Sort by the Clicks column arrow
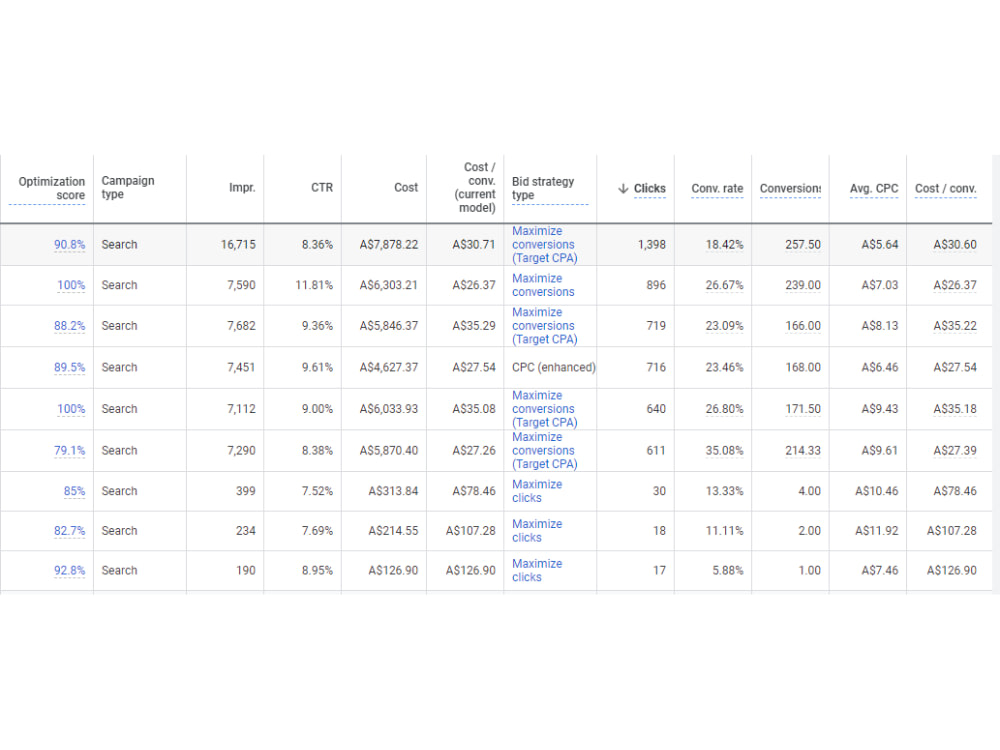Viewport: 1000px width, 750px height. (x=623, y=188)
